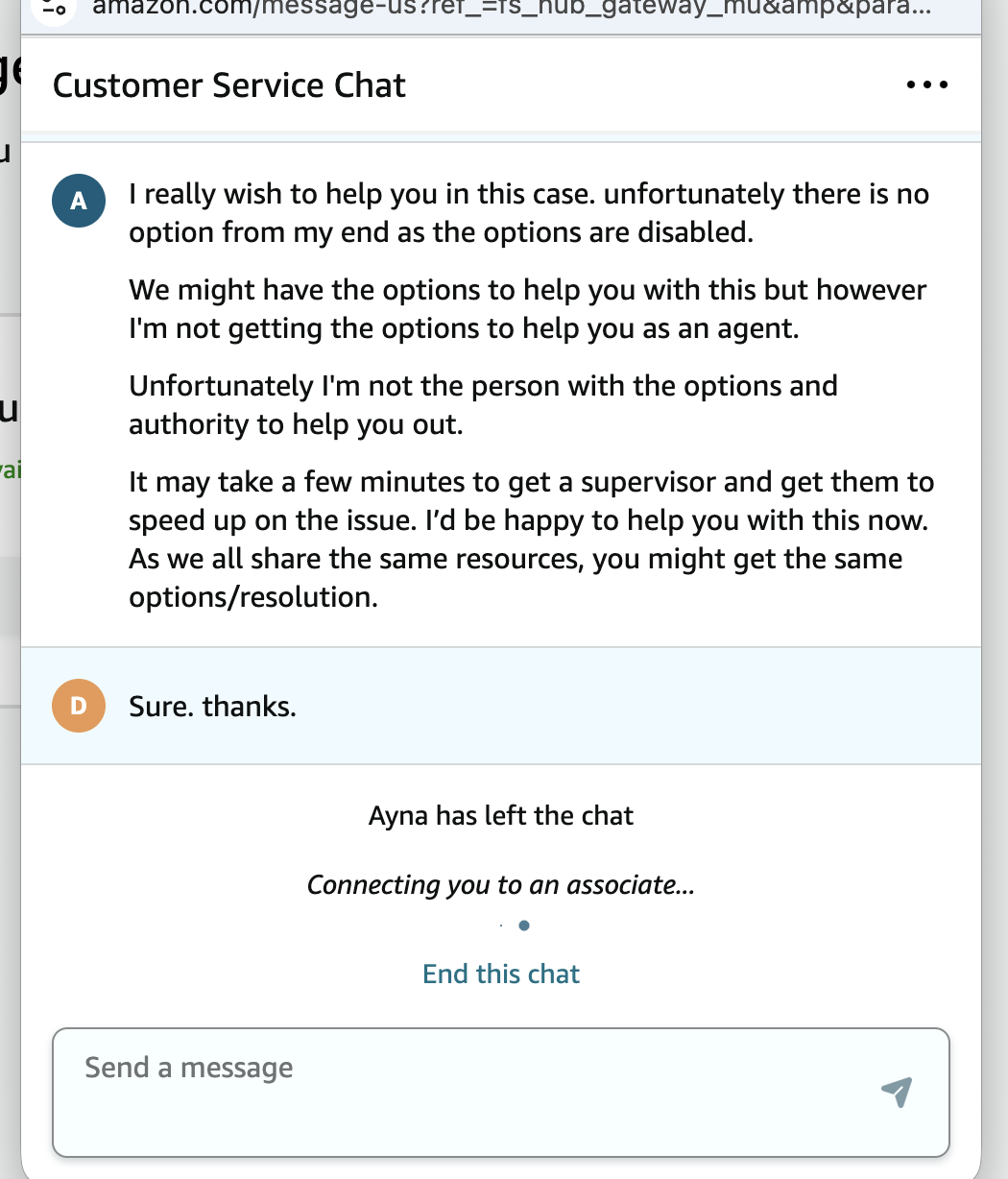
Task: Click the orange 'D' customer avatar
Action: (79, 706)
